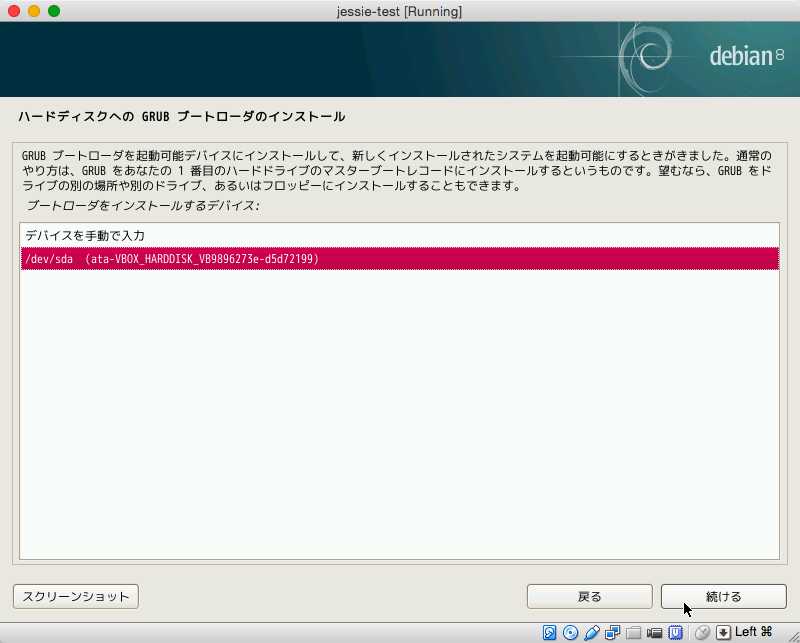Click the shared folders status icon
This screenshot has width=800, height=643.
coord(633,632)
